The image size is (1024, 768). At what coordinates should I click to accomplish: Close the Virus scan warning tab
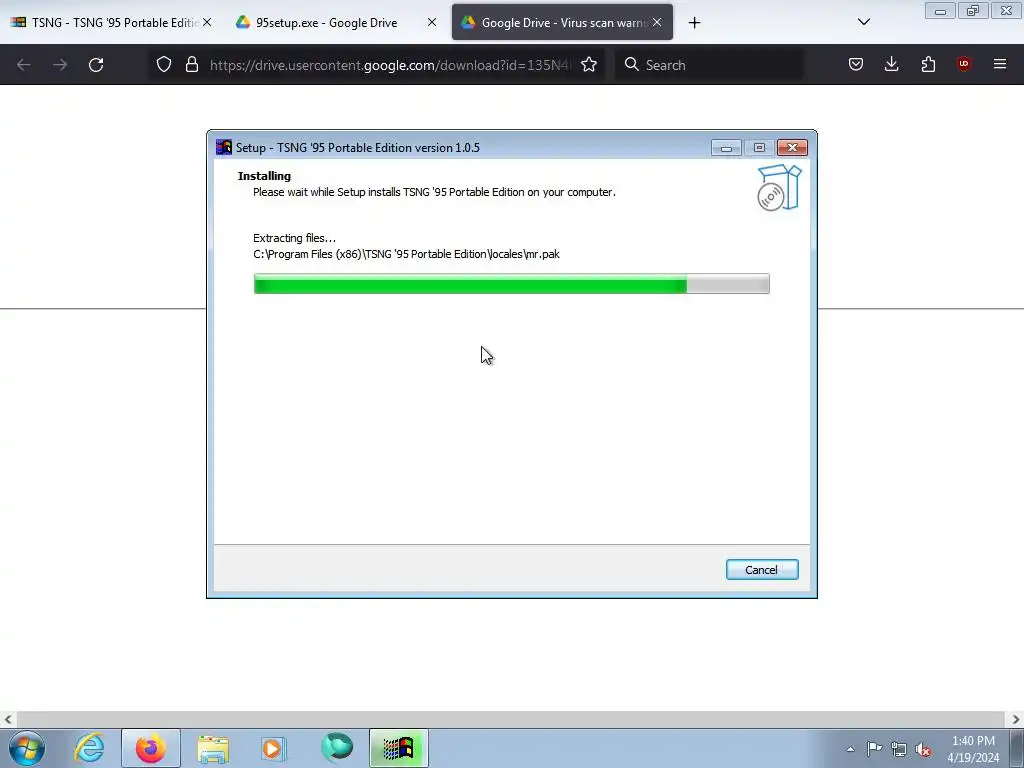point(657,22)
